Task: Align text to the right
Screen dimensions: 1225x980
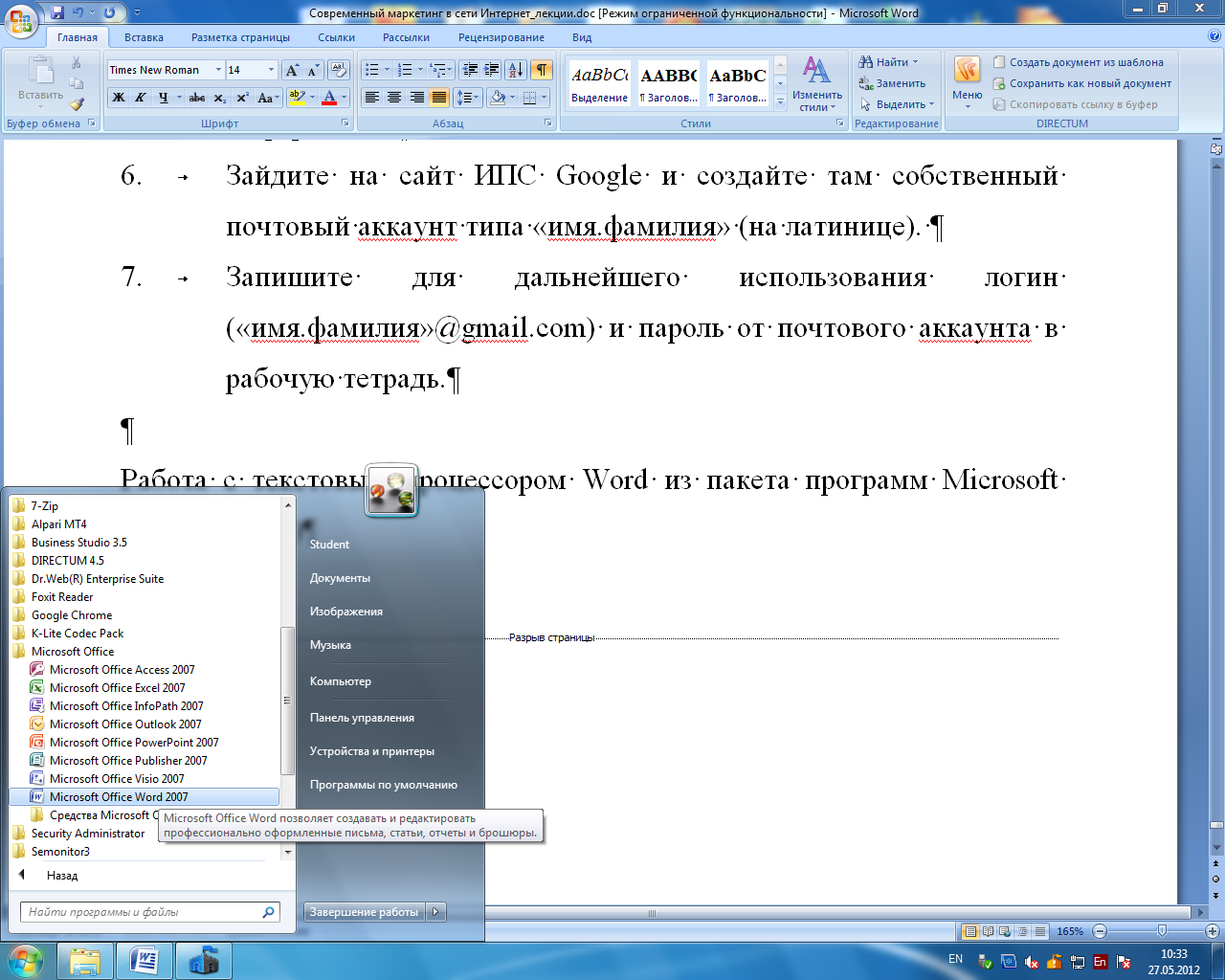Action: [416, 98]
